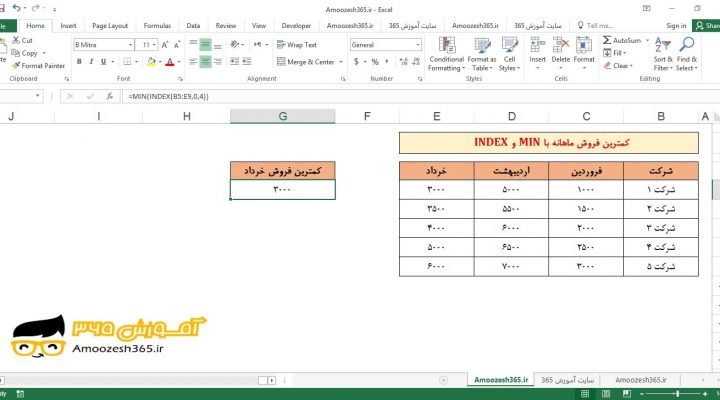Screen dimensions: 720x400
Task: Click Increase Indent icon
Action: tap(247, 62)
